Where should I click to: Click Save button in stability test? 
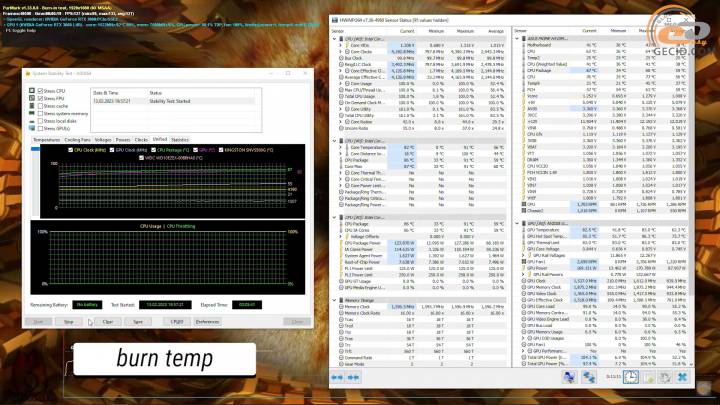point(138,321)
